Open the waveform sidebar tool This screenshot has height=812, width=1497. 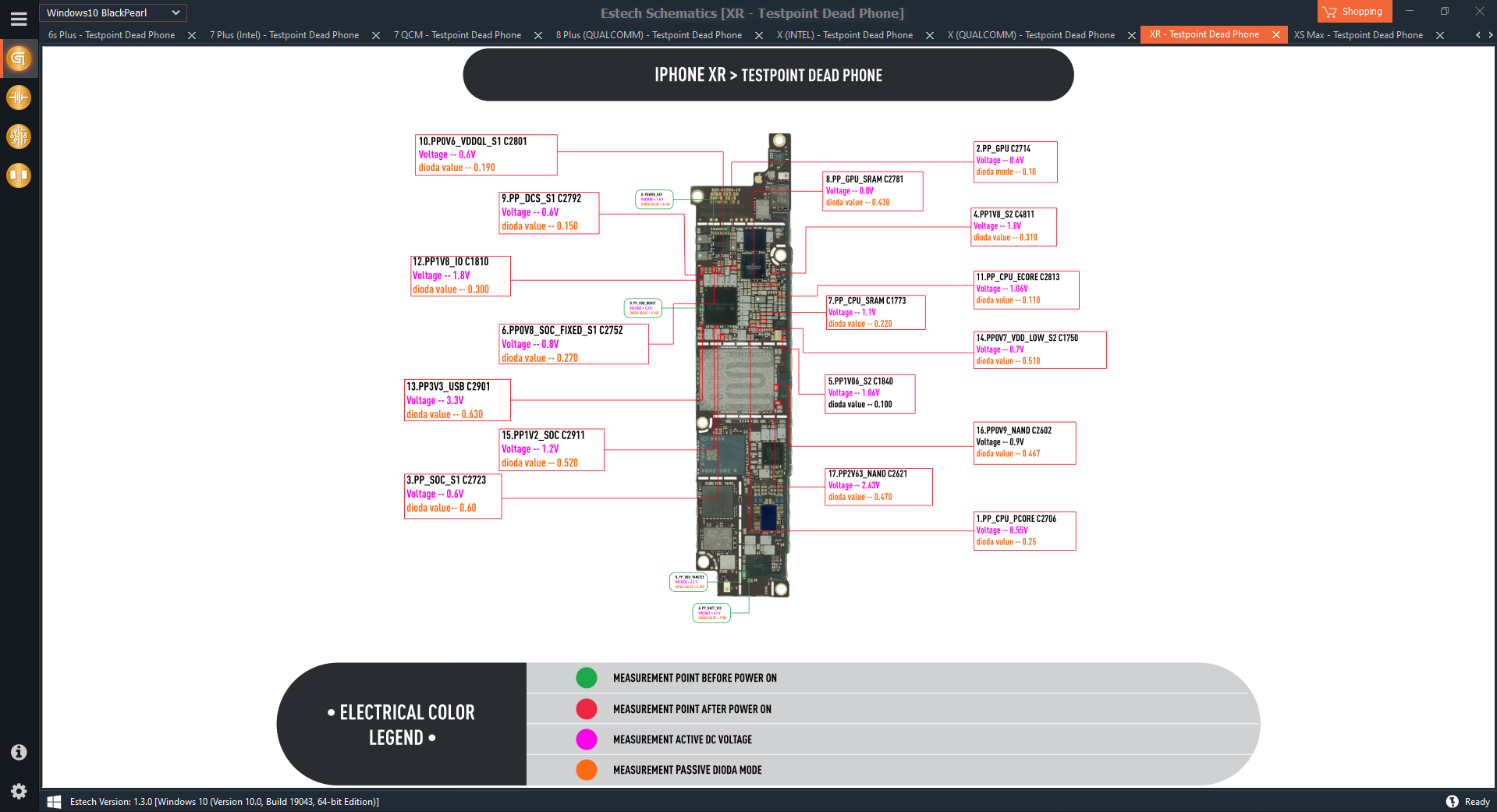(x=19, y=98)
